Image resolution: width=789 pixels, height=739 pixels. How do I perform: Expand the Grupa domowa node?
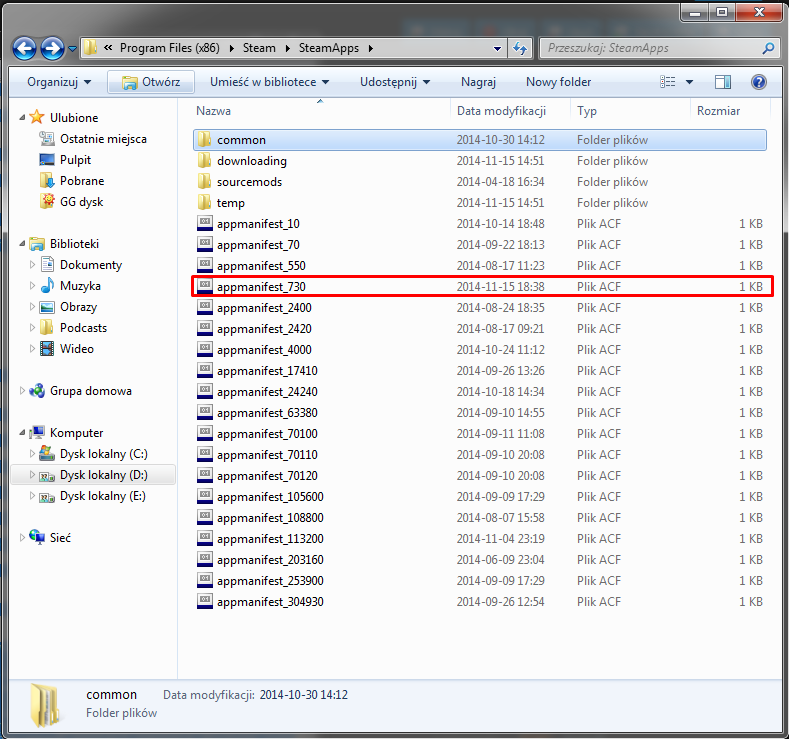[x=22, y=391]
